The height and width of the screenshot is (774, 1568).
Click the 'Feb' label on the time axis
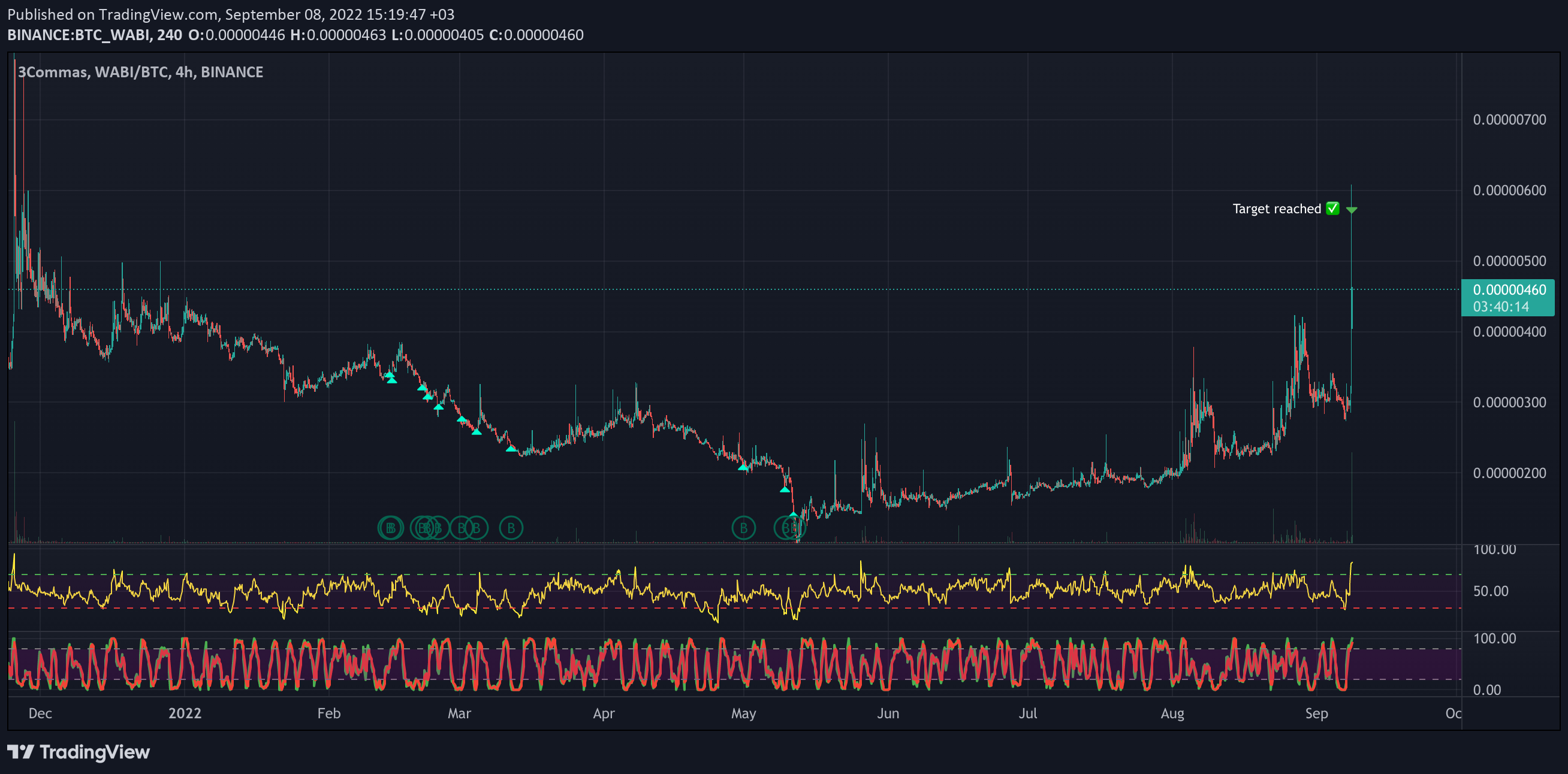pos(328,713)
